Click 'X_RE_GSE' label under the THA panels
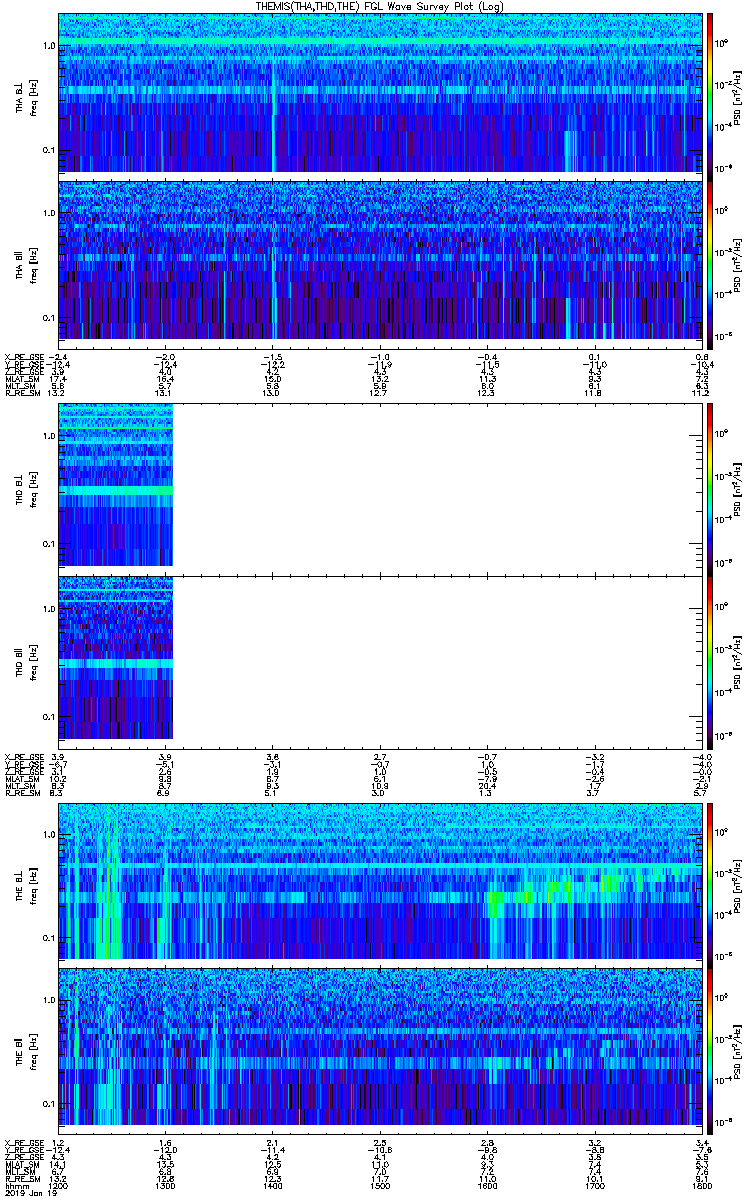This screenshot has width=750, height=1200. 24,357
